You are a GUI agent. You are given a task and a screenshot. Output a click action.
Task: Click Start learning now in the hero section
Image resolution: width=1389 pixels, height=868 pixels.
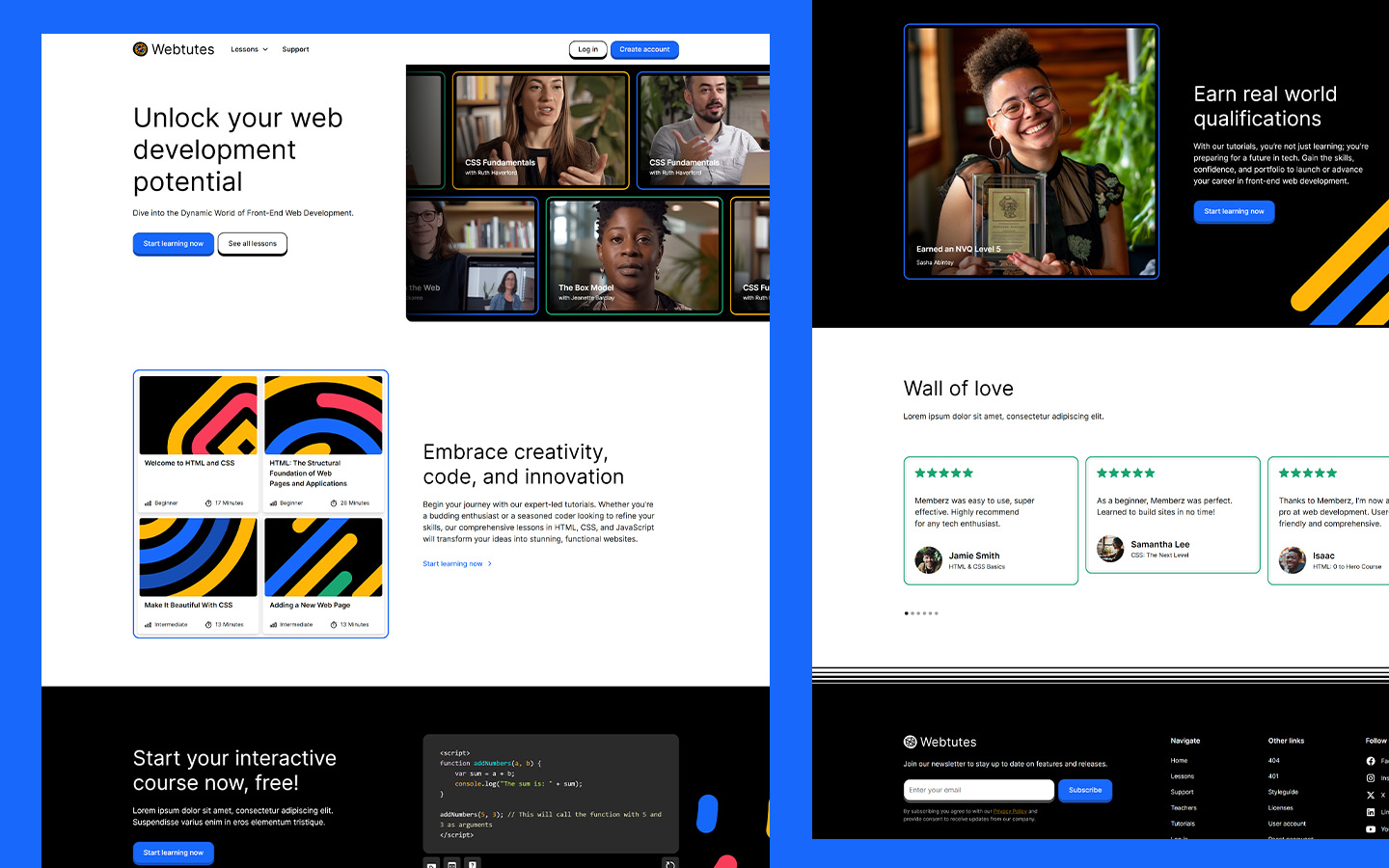point(173,244)
